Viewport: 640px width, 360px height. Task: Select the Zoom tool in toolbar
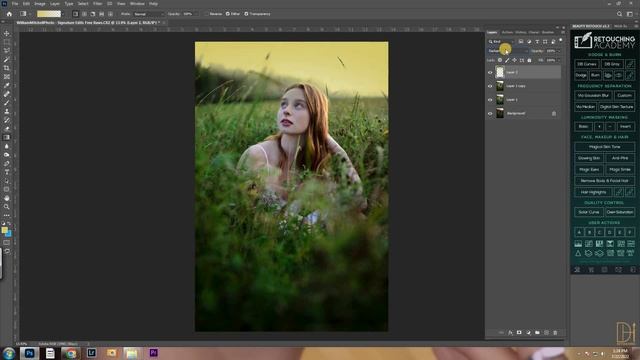pyautogui.click(x=7, y=207)
